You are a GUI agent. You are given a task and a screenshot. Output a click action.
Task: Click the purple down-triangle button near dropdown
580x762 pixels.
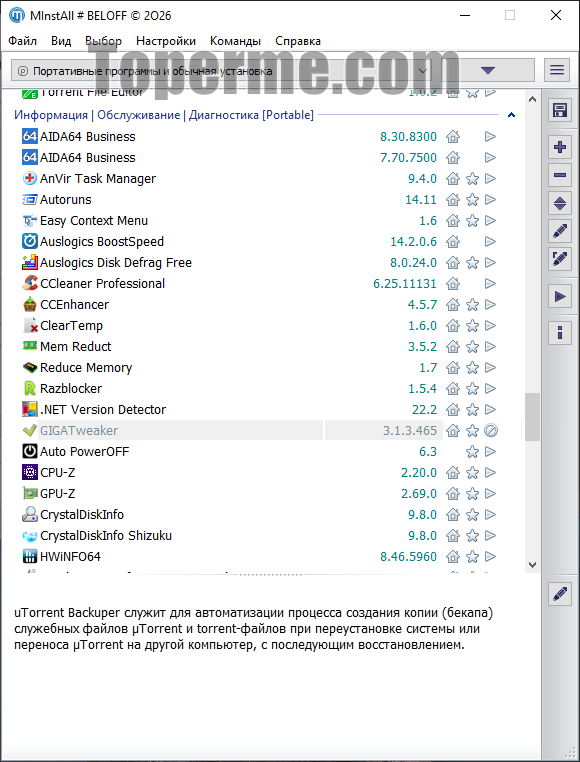487,70
